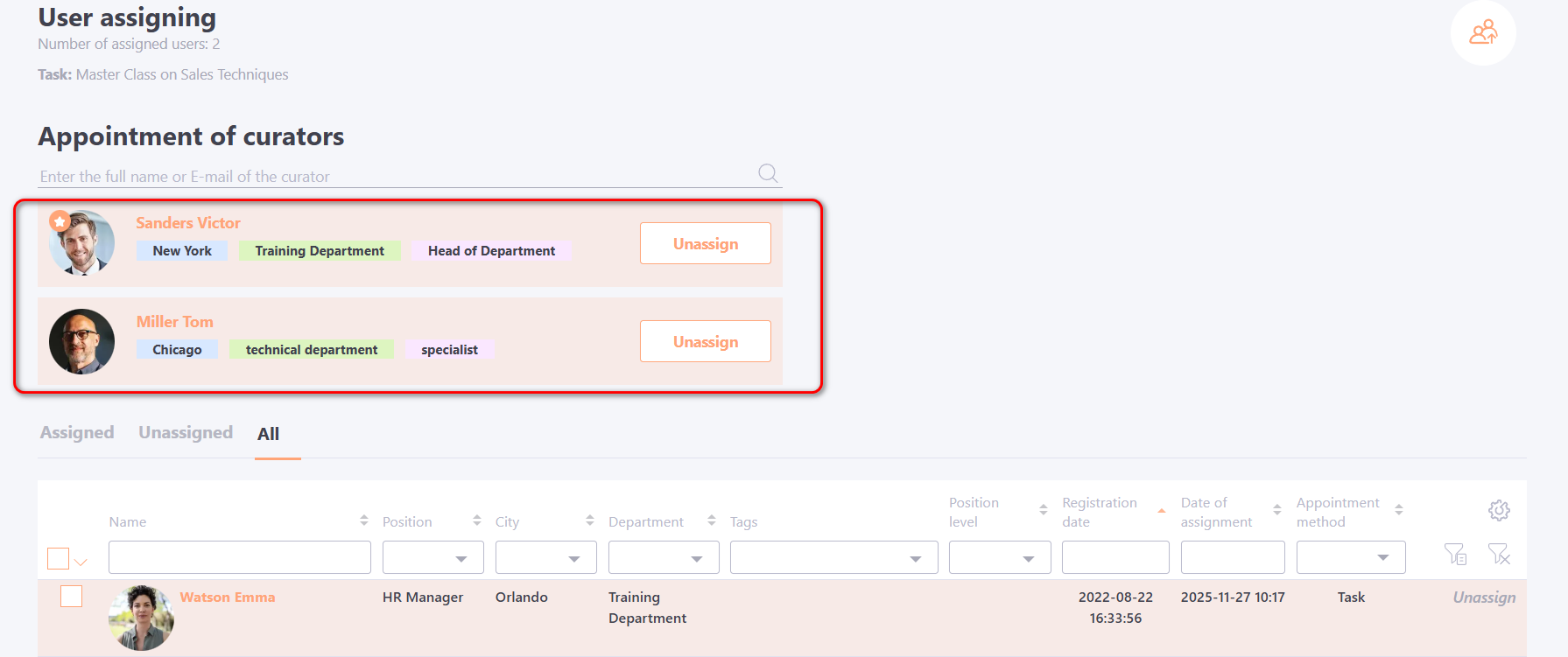The width and height of the screenshot is (1568, 657).
Task: Sort by Date of assignment arrows
Action: 1277,510
